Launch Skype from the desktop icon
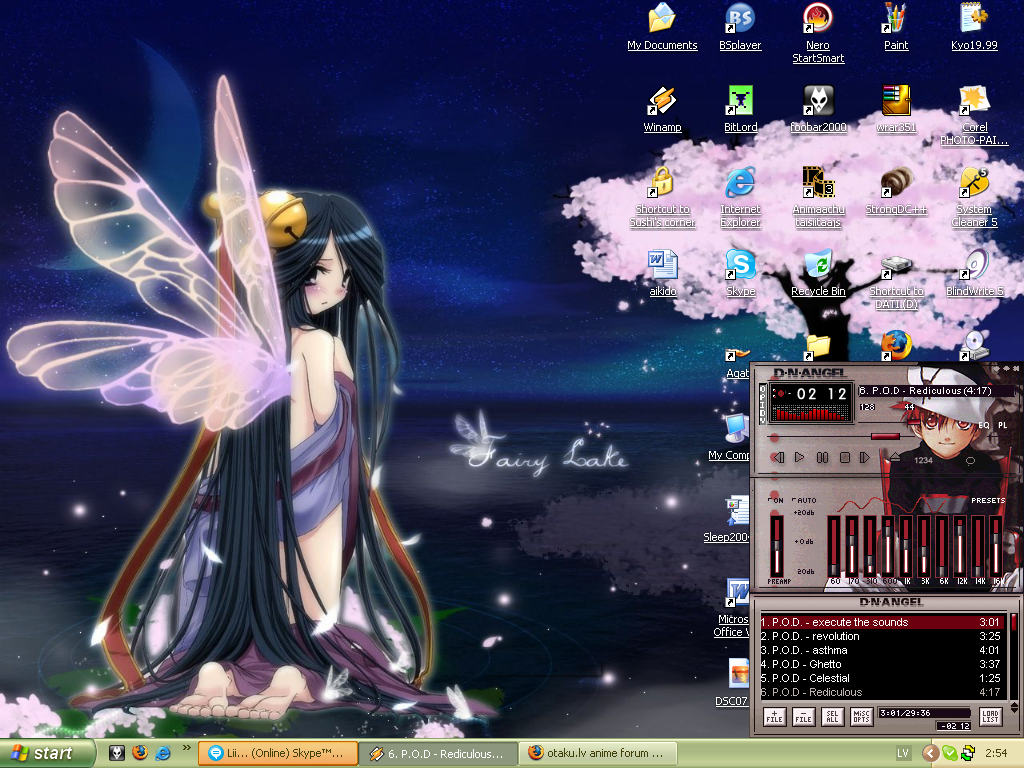The image size is (1024, 768). tap(741, 274)
